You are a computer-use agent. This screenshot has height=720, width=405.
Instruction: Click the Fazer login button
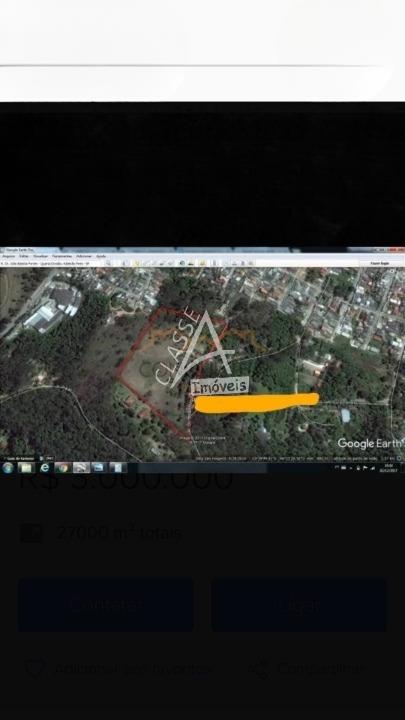click(379, 264)
